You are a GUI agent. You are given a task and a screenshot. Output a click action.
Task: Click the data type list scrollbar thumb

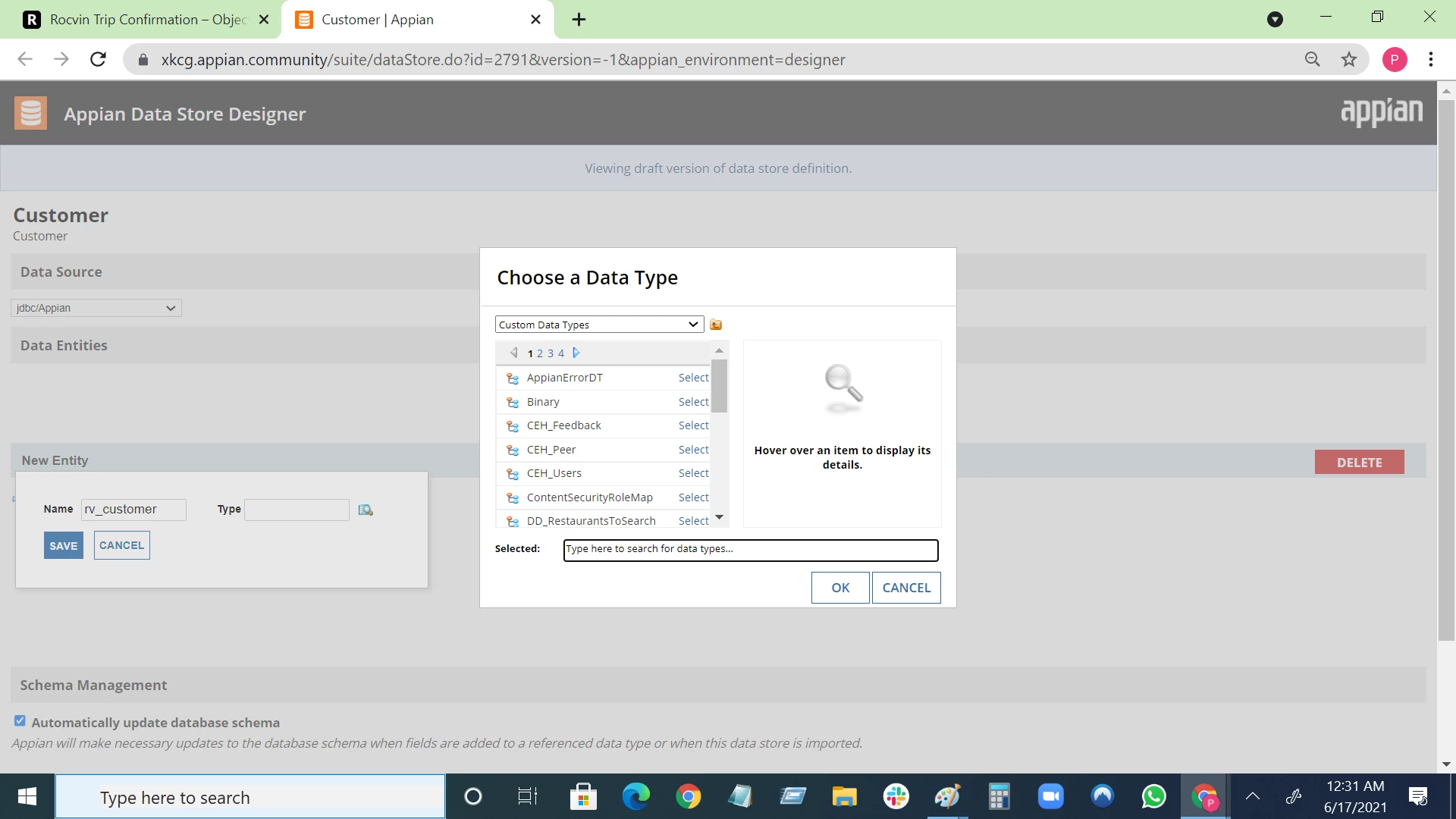coord(719,385)
